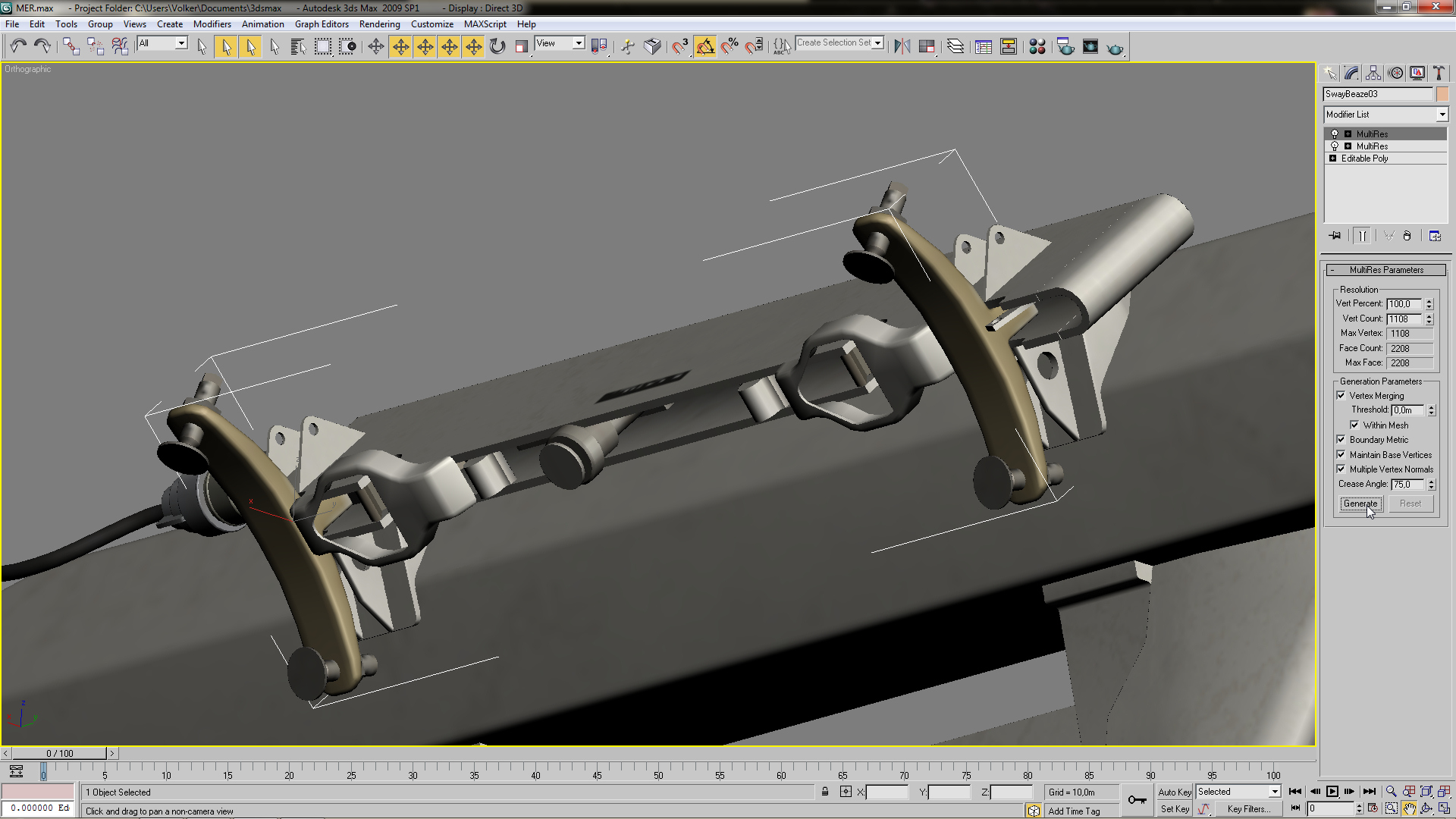Select the Rotate tool in toolbar

[x=497, y=47]
